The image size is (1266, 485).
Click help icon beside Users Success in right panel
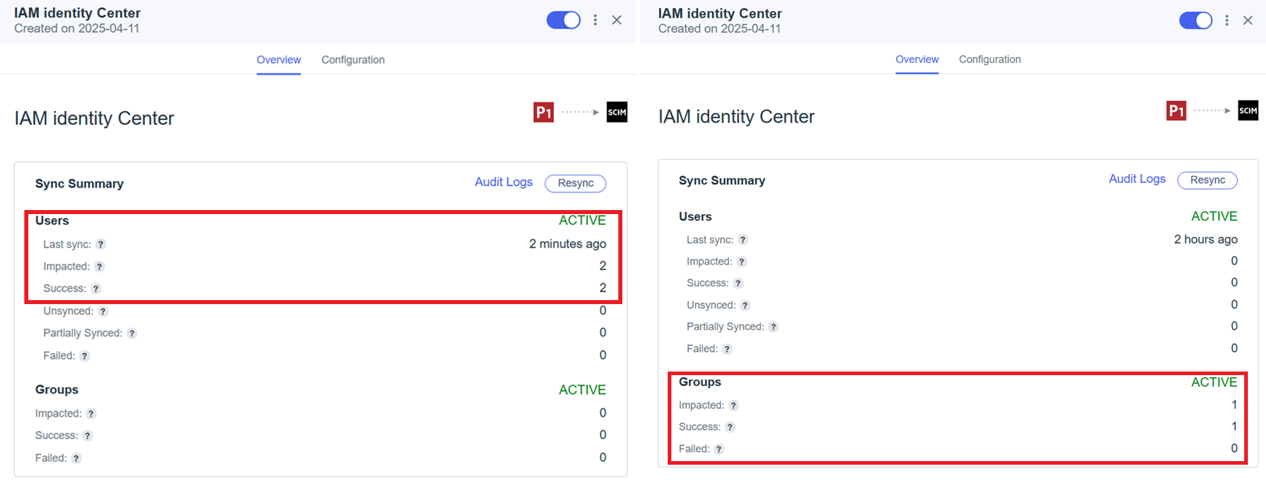click(x=739, y=284)
